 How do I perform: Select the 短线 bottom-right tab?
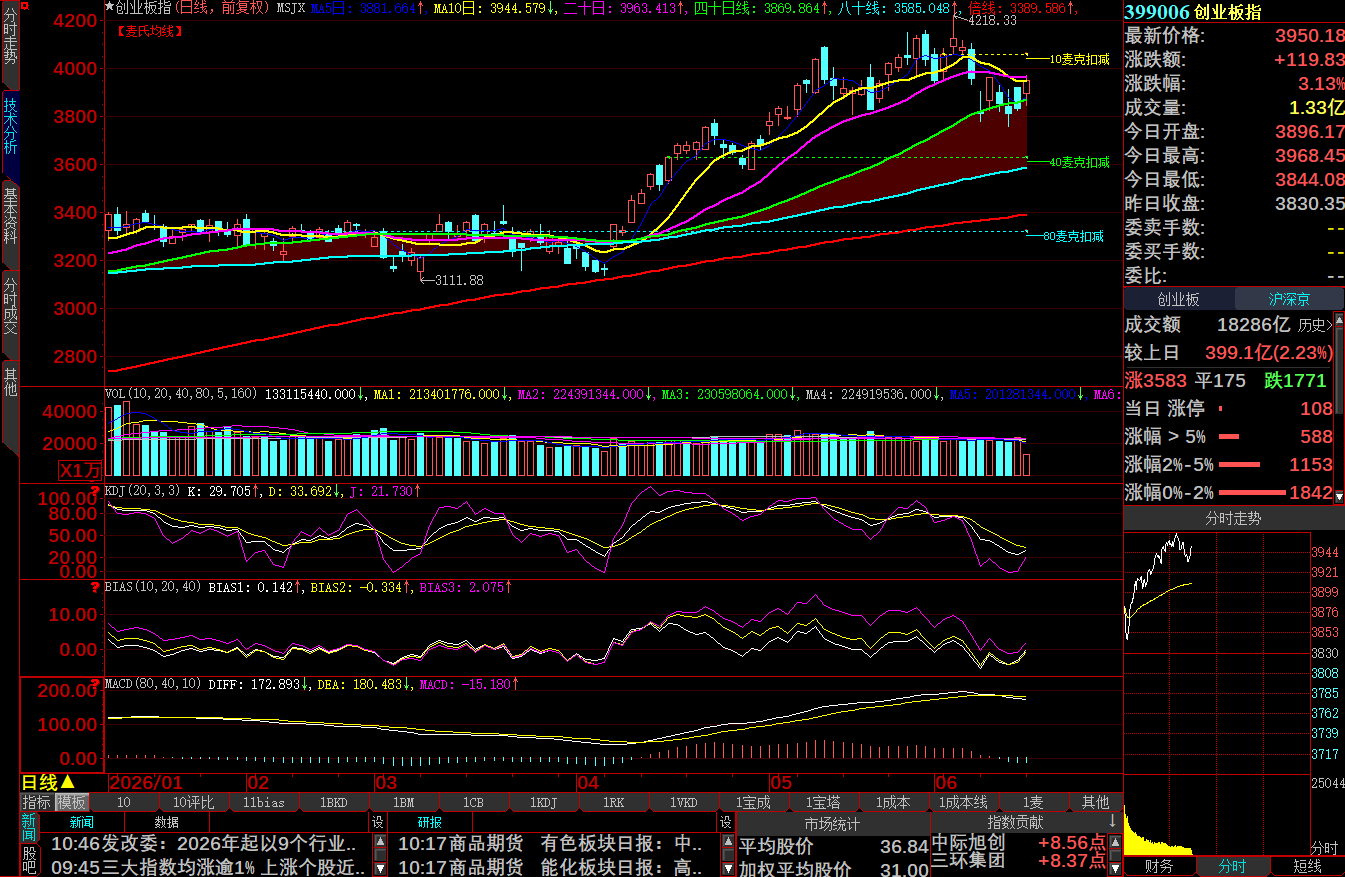tap(1306, 866)
